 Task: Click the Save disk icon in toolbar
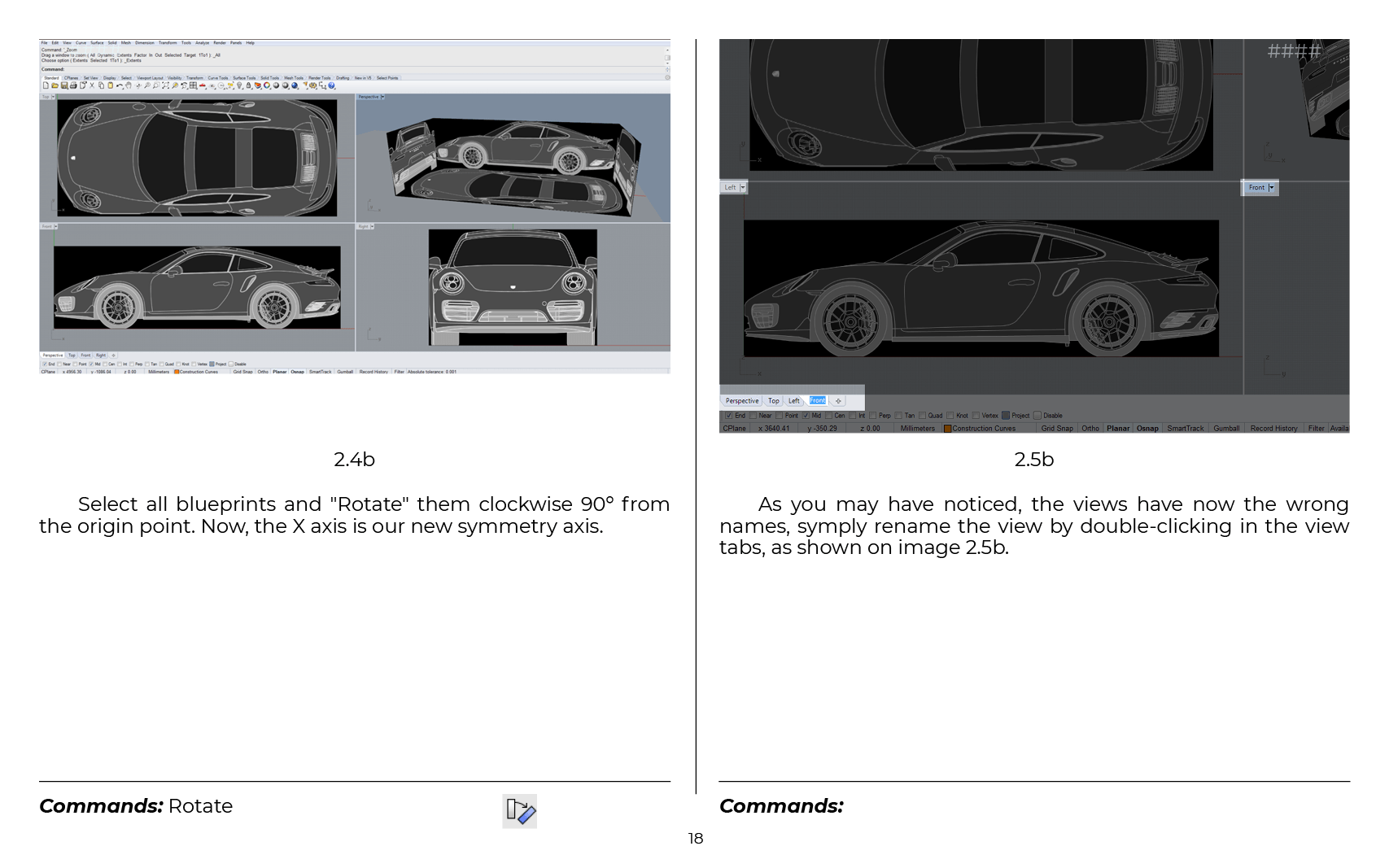click(64, 85)
